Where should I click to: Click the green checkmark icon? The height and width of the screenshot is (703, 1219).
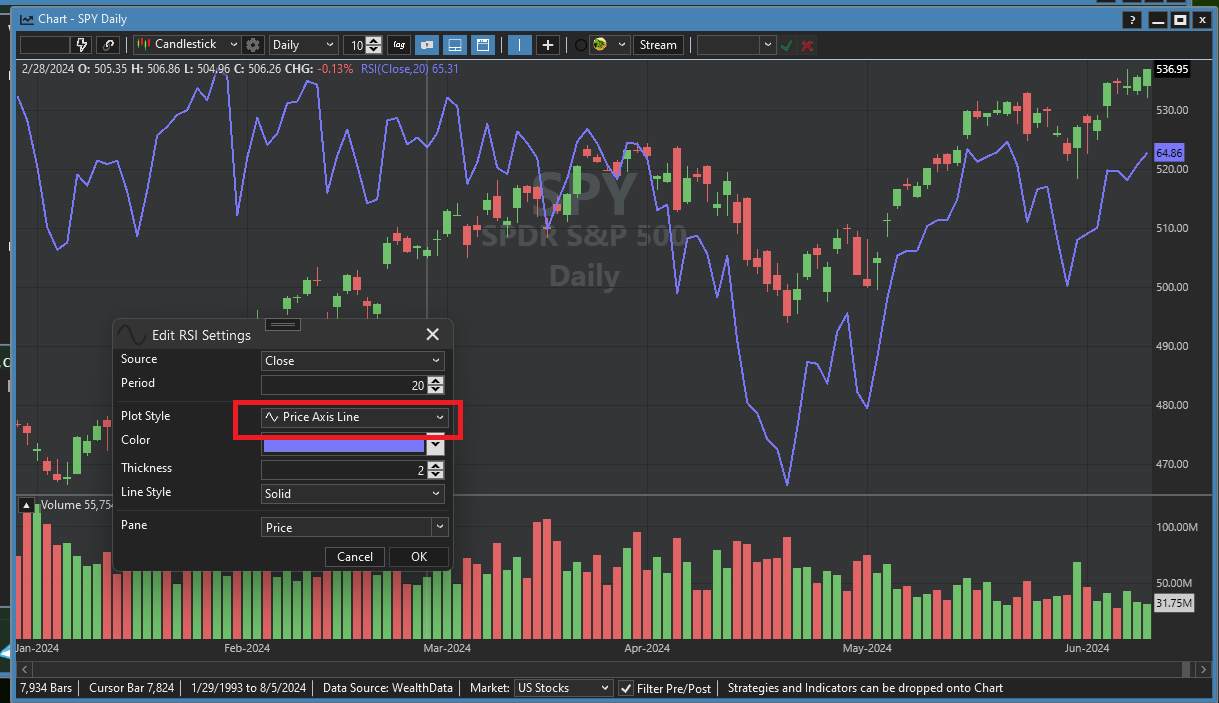pyautogui.click(x=787, y=45)
